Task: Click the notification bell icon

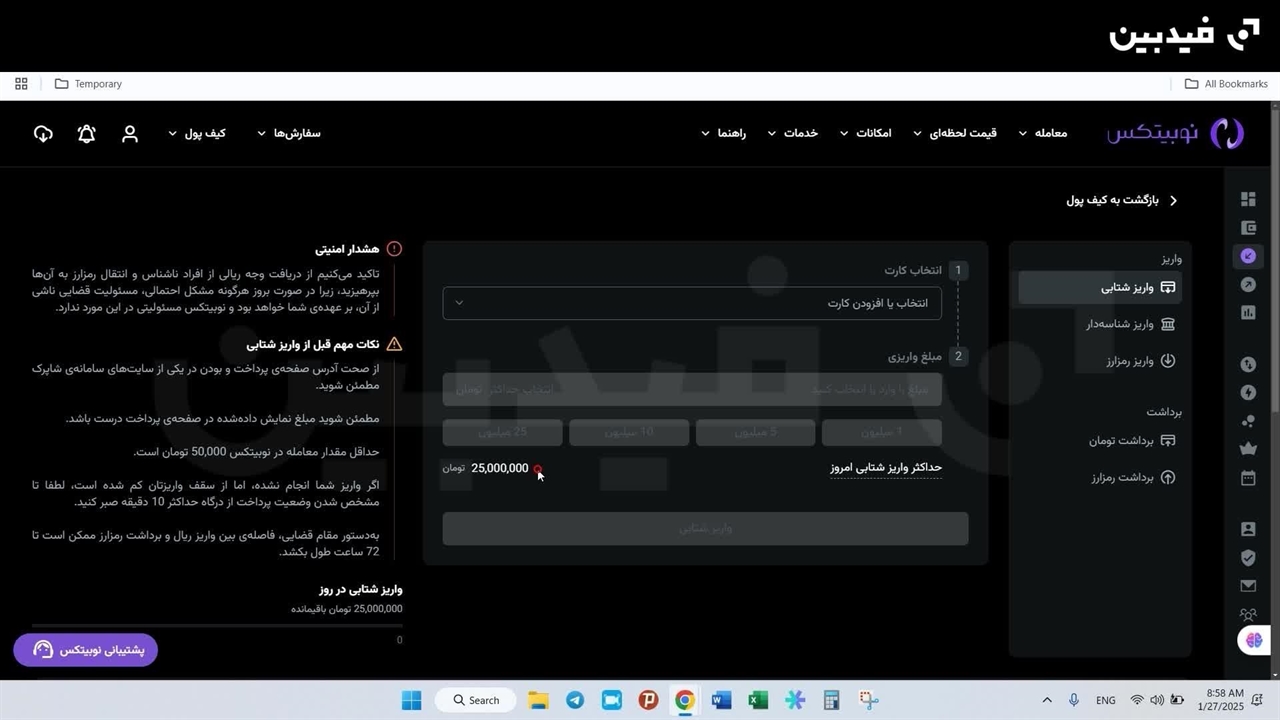Action: (87, 134)
